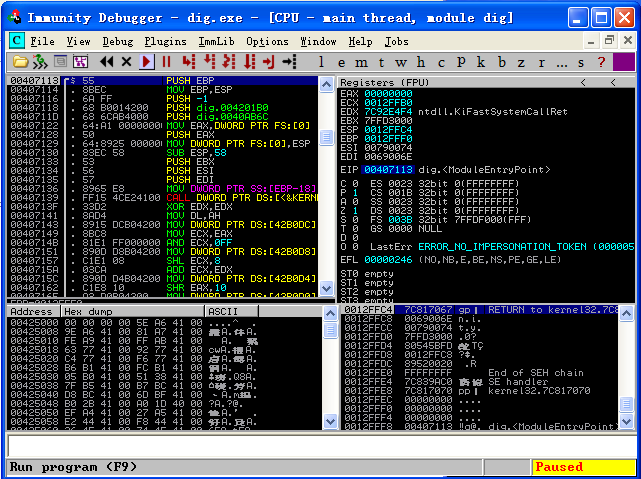Open the ImmLib menu
Screen dimensions: 641x479
[216, 41]
